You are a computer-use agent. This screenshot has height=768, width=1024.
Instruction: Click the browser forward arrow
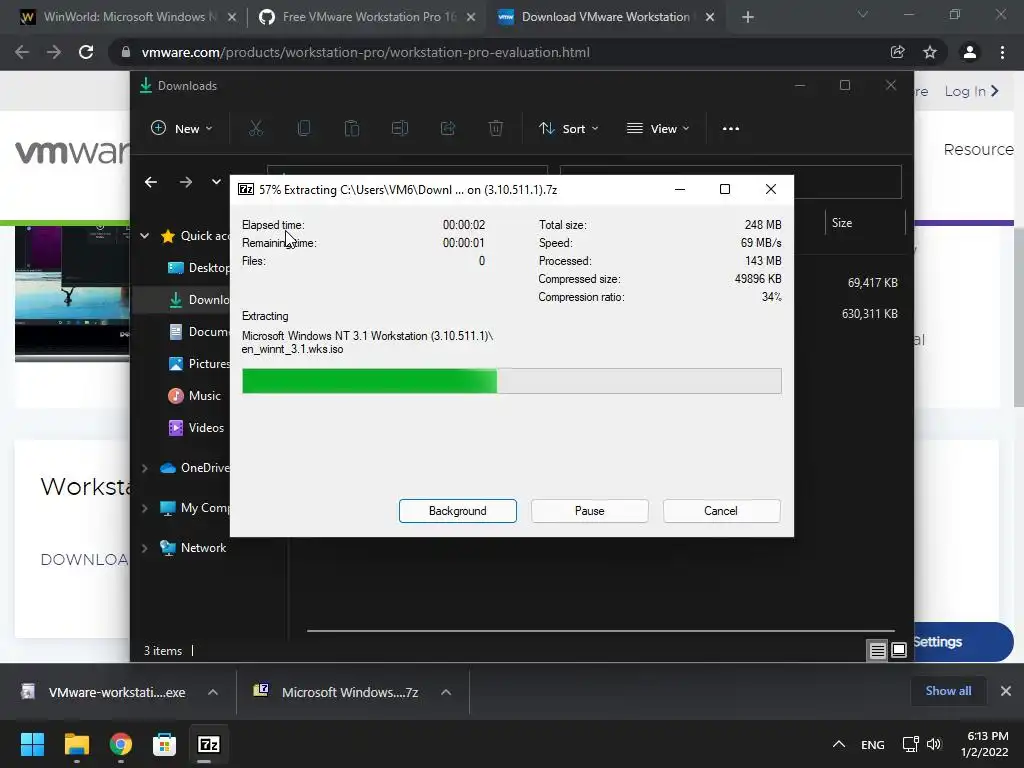(x=54, y=52)
